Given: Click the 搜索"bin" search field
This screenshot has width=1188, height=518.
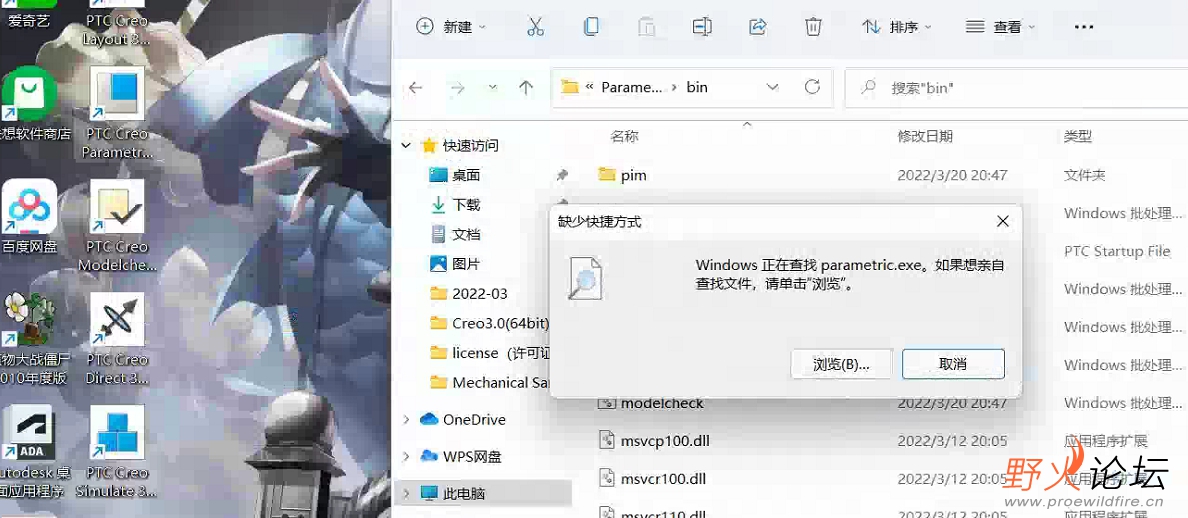Looking at the screenshot, I should (x=1015, y=88).
